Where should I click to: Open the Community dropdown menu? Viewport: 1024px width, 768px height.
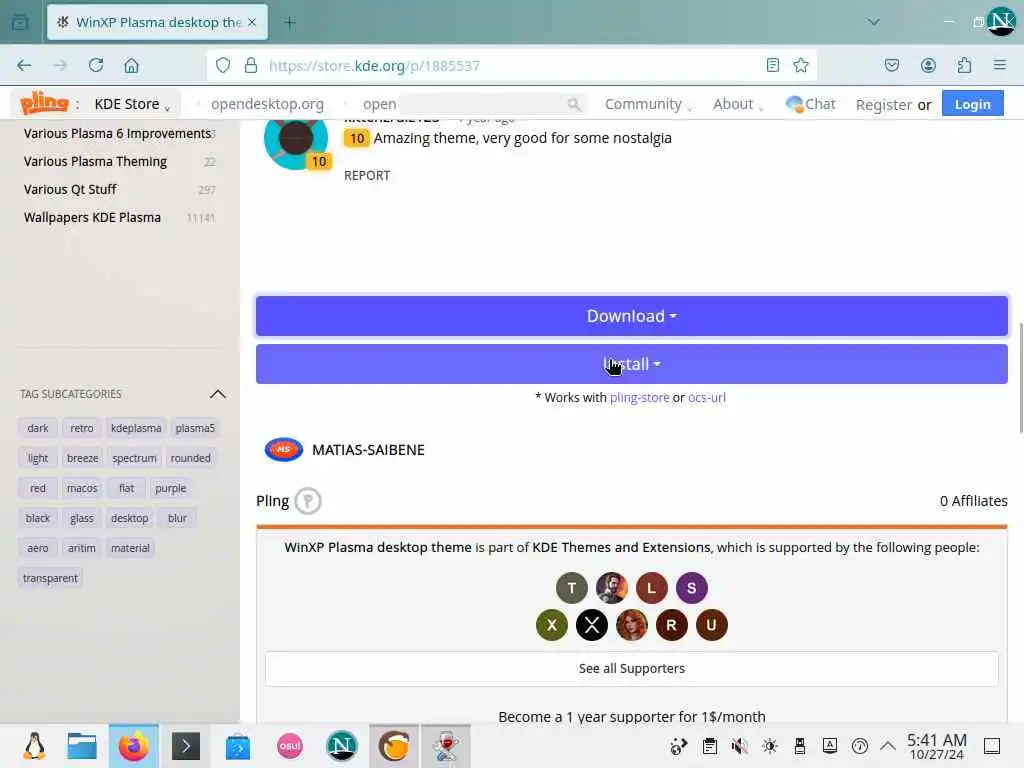click(648, 104)
